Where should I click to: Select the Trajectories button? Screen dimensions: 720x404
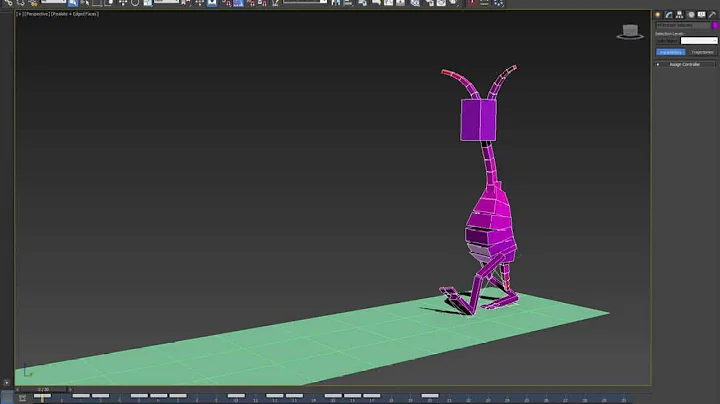coord(702,52)
